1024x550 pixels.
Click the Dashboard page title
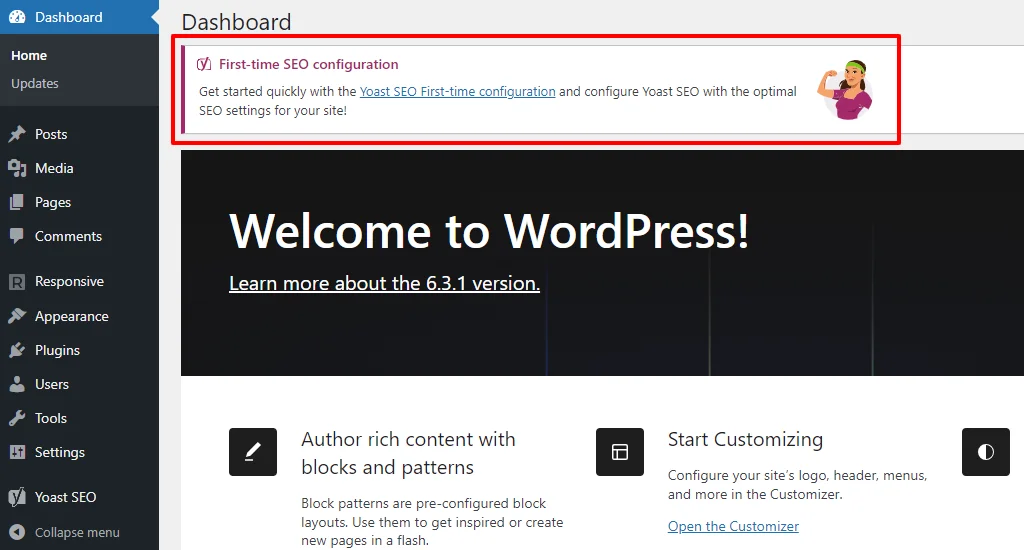point(236,22)
